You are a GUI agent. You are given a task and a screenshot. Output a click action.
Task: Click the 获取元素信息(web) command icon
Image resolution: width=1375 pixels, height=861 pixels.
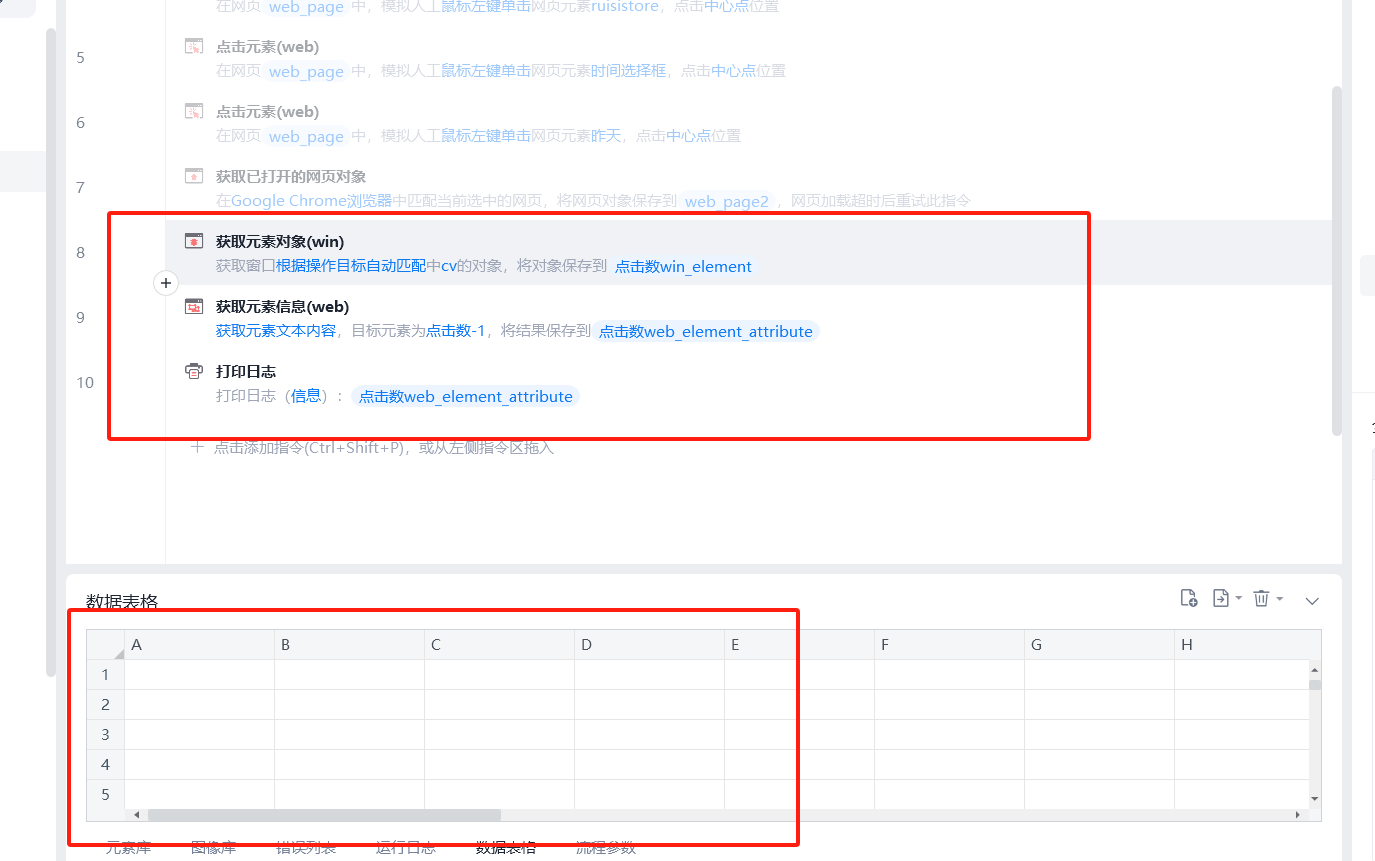[194, 306]
